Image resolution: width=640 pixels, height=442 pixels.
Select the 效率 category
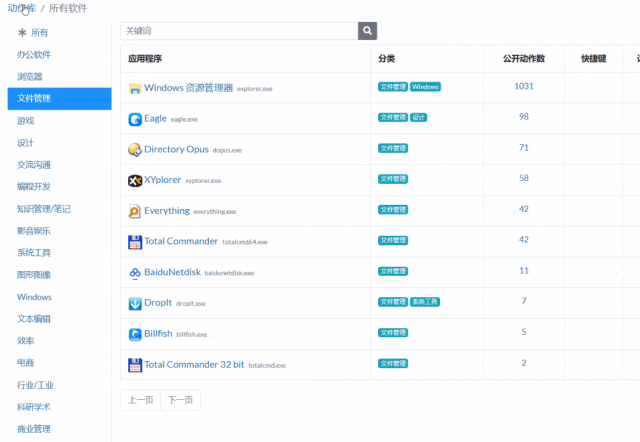click(x=25, y=341)
